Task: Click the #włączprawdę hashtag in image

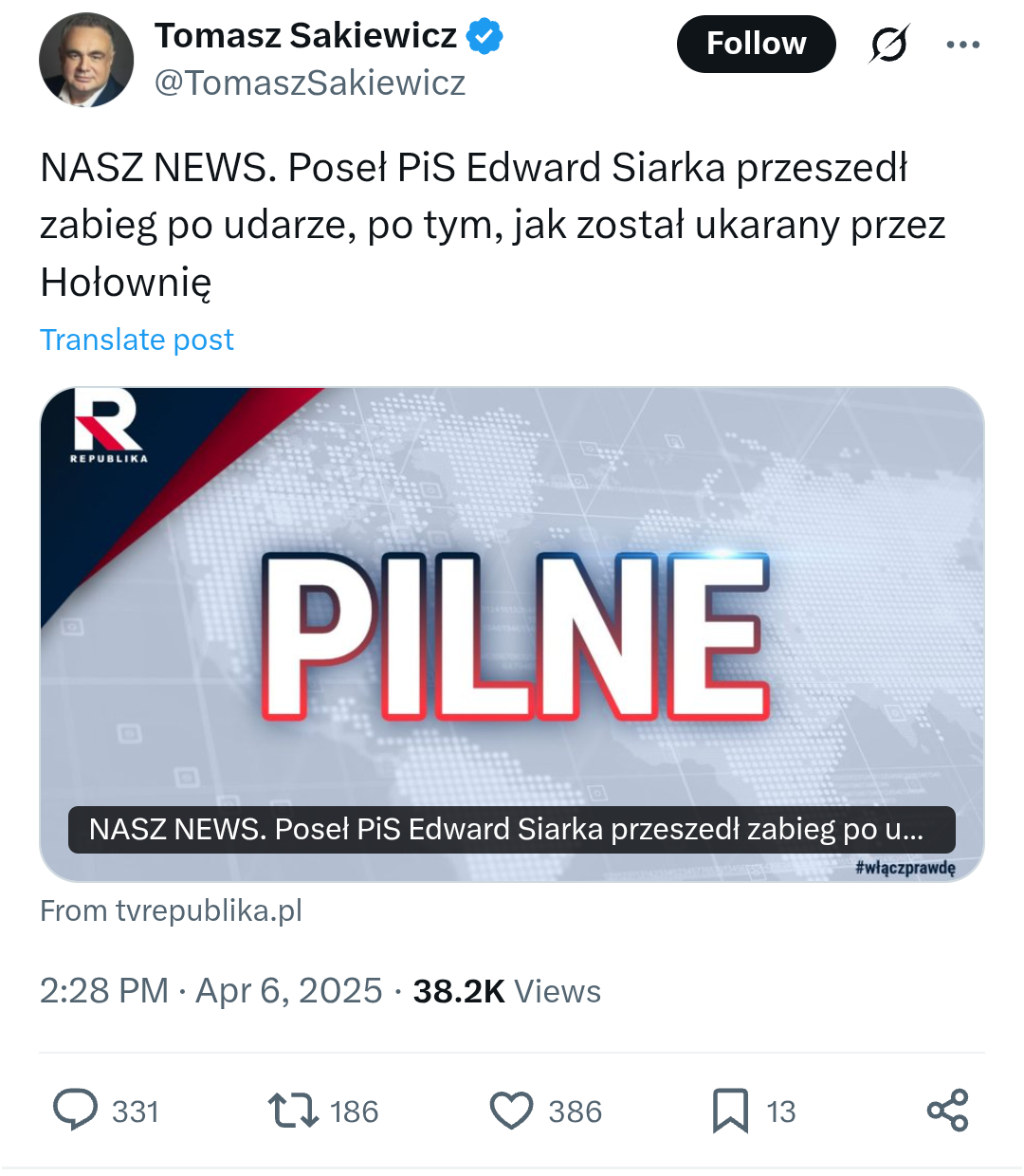Action: (x=905, y=867)
